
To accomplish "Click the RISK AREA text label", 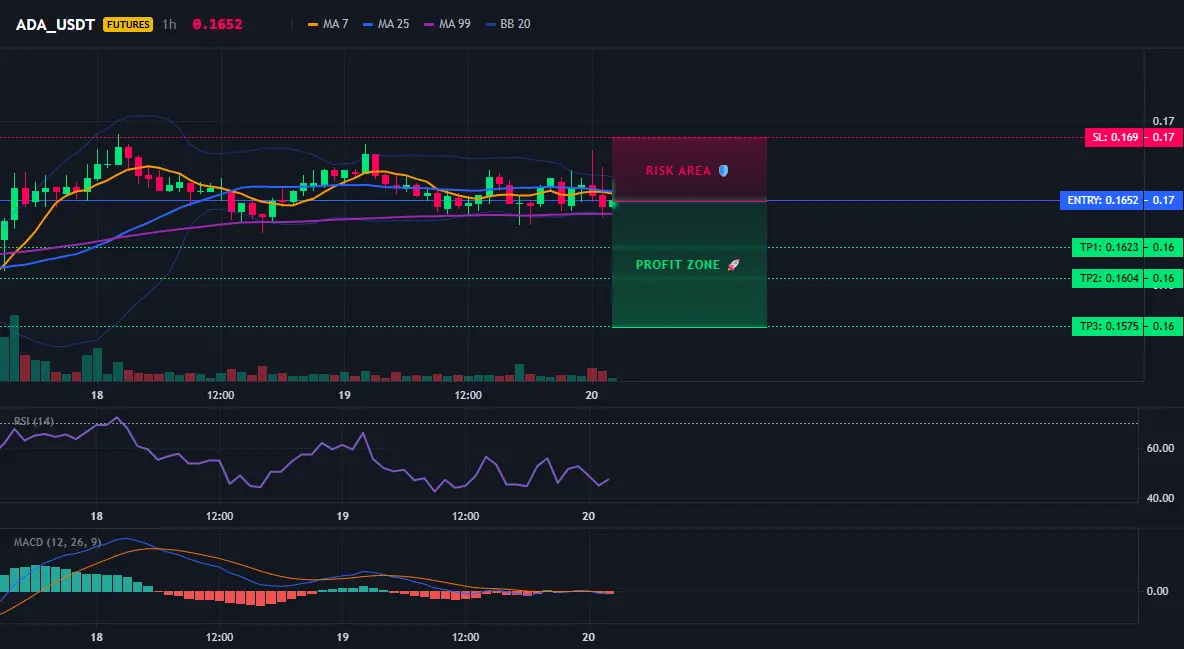I will (678, 171).
